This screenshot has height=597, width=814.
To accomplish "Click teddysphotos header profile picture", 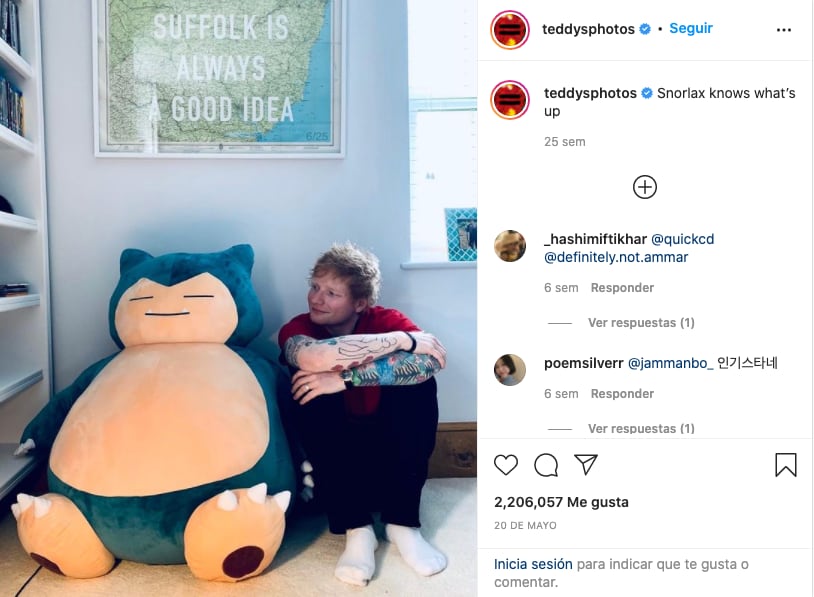I will click(510, 30).
